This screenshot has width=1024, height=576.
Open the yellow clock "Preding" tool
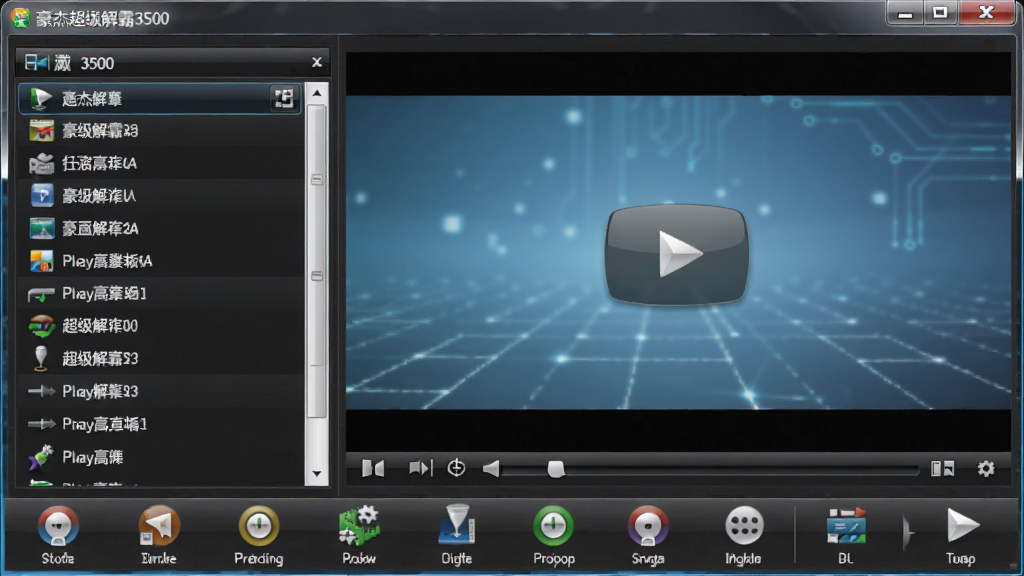[x=259, y=526]
